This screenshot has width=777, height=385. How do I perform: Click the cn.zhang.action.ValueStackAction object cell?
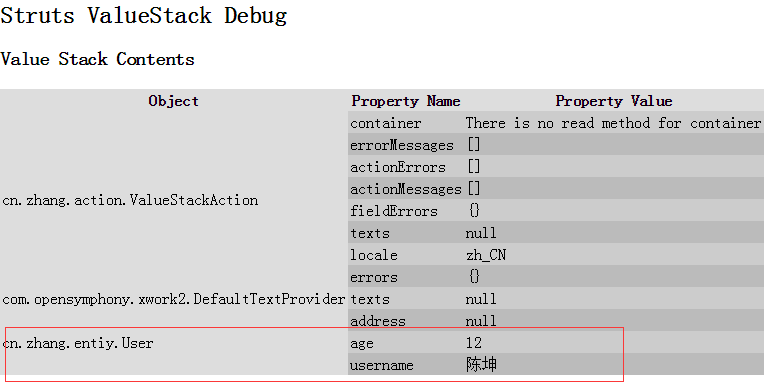[130, 200]
